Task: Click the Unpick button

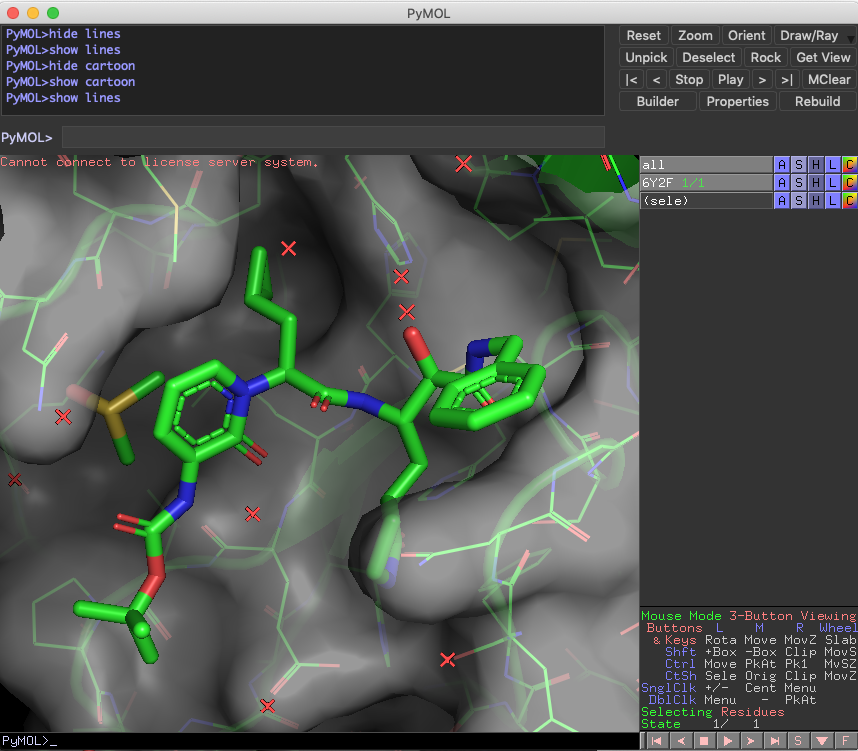Action: 646,57
